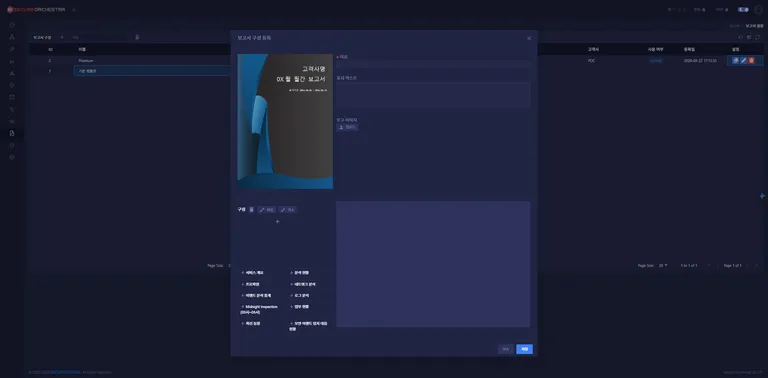Click the POC customer cell
This screenshot has height=378, width=768.
(592, 61)
